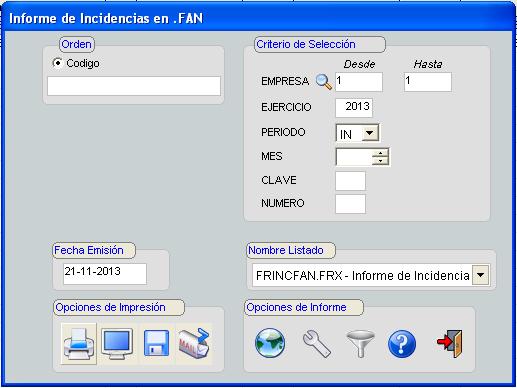Click the EMPRESA Hasta input field
The image size is (517, 388).
tap(428, 82)
